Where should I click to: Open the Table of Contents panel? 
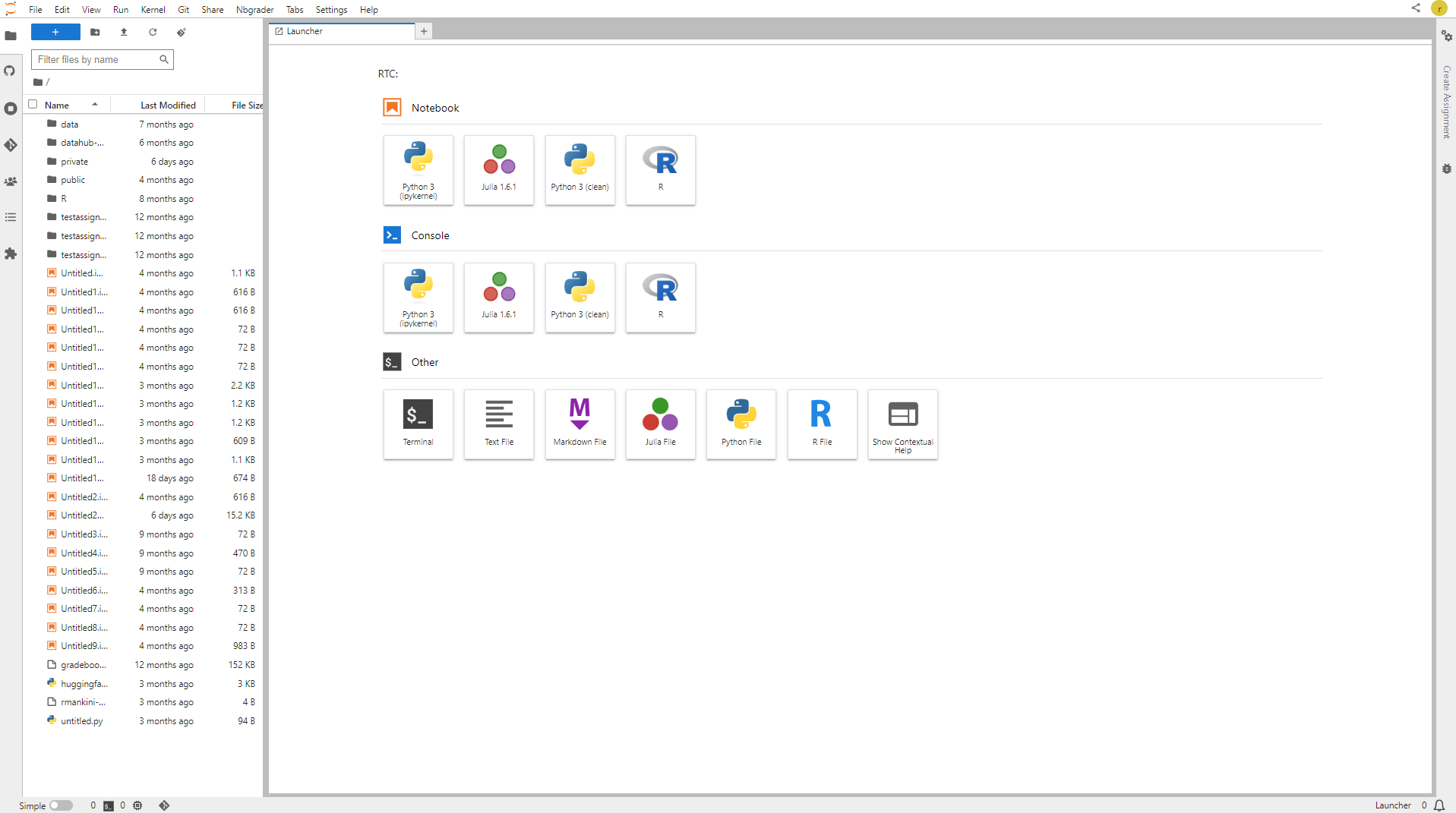tap(11, 217)
